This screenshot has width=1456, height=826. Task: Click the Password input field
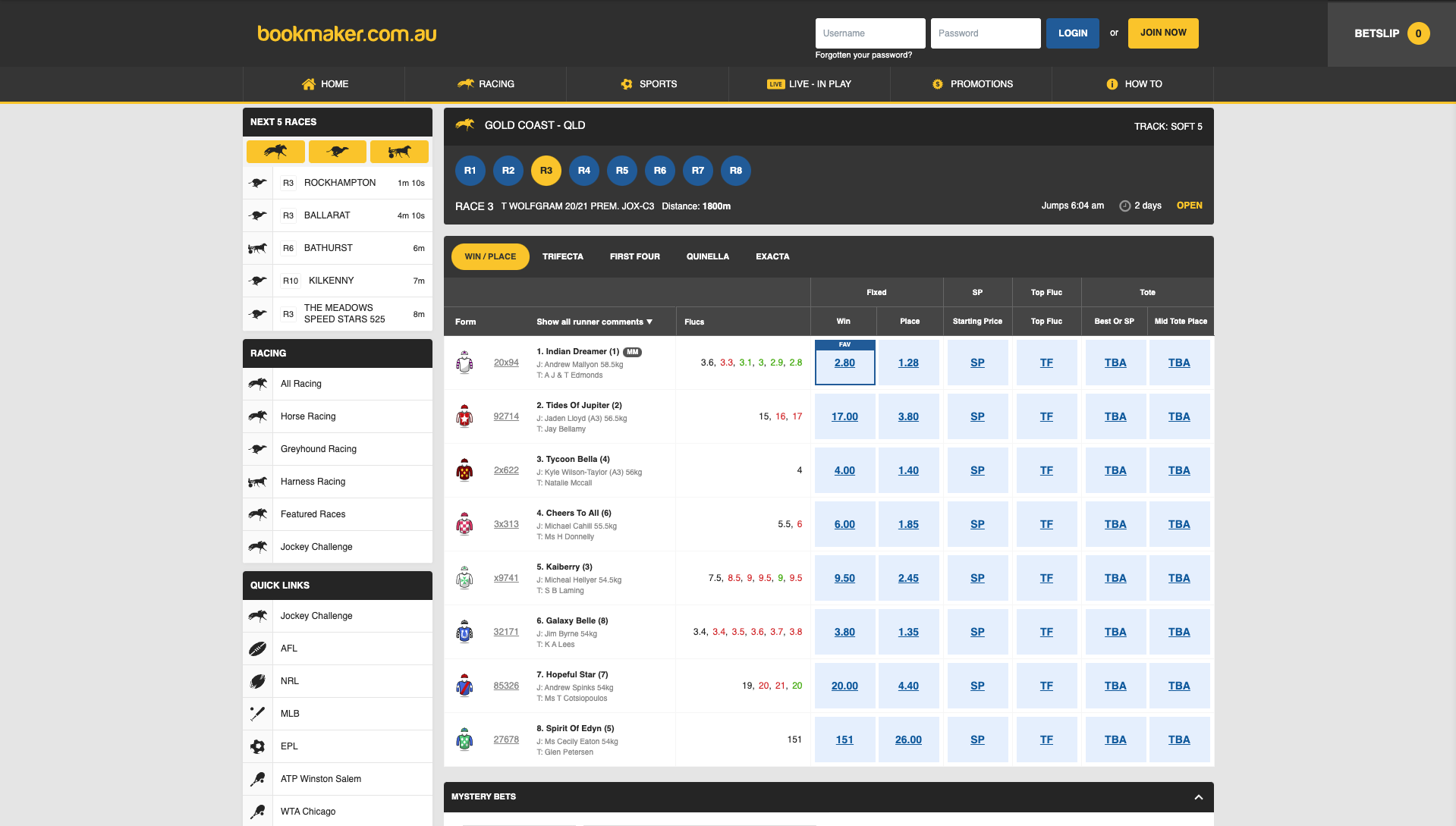[986, 33]
